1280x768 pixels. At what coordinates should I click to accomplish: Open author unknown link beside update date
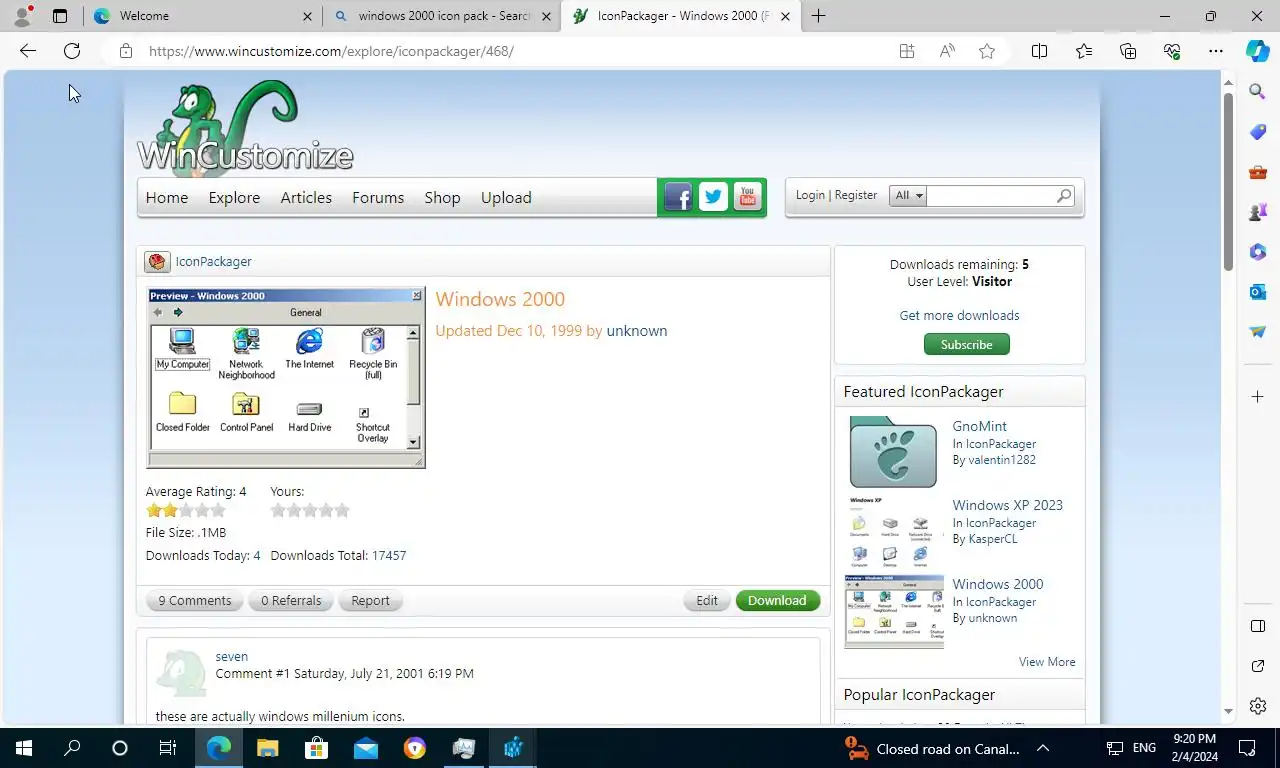[x=636, y=331]
